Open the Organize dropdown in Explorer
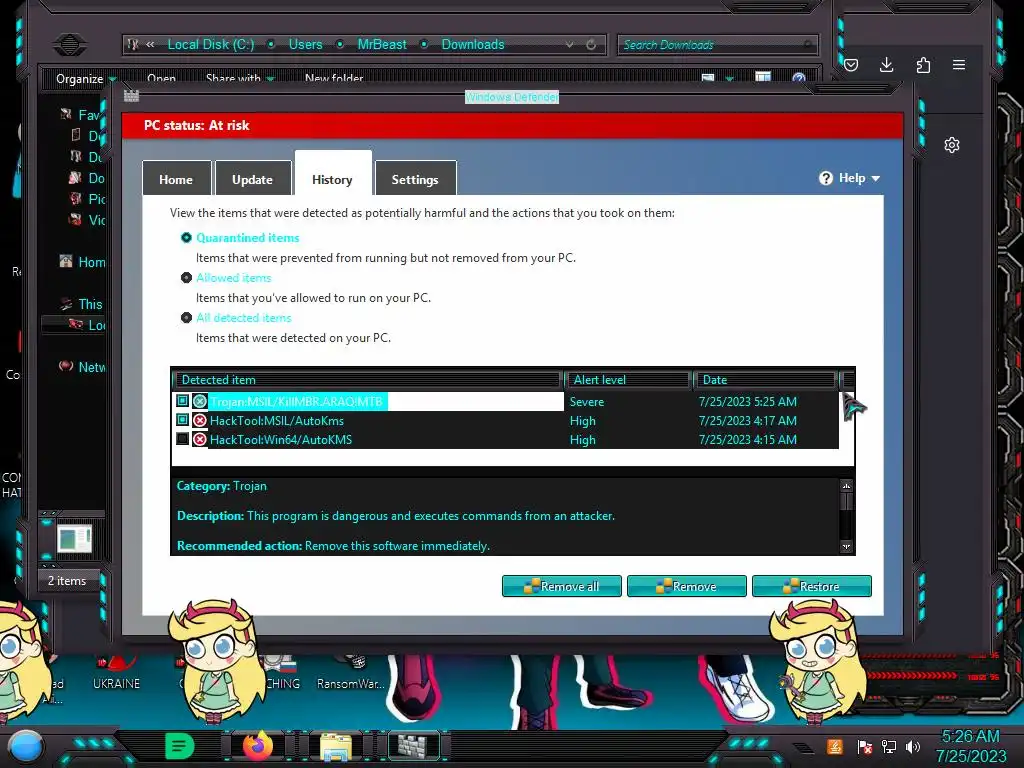Viewport: 1024px width, 768px height. [x=86, y=79]
